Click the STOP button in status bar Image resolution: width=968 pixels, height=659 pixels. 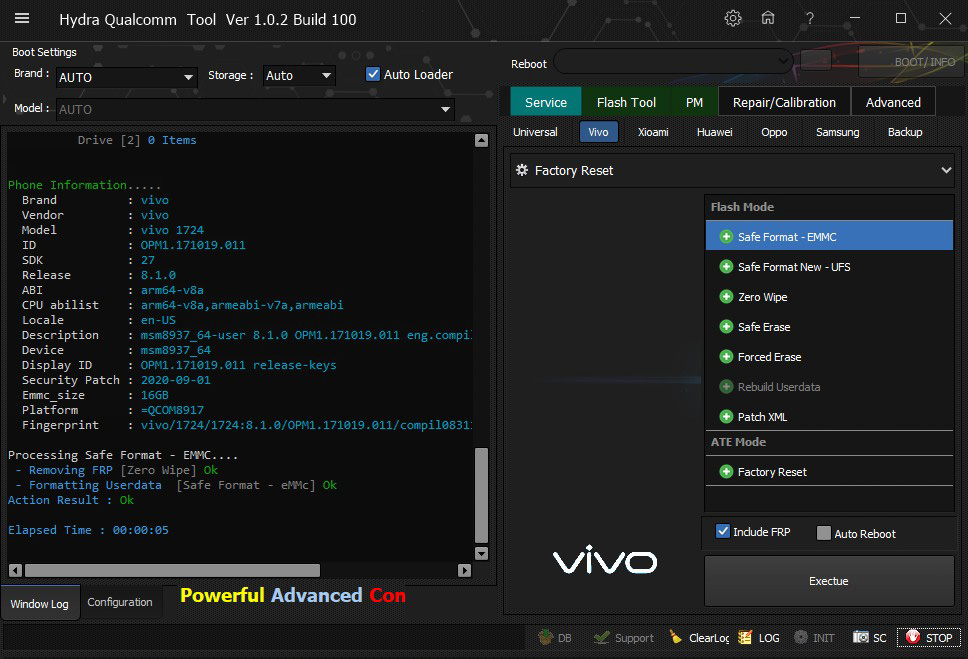tap(929, 637)
